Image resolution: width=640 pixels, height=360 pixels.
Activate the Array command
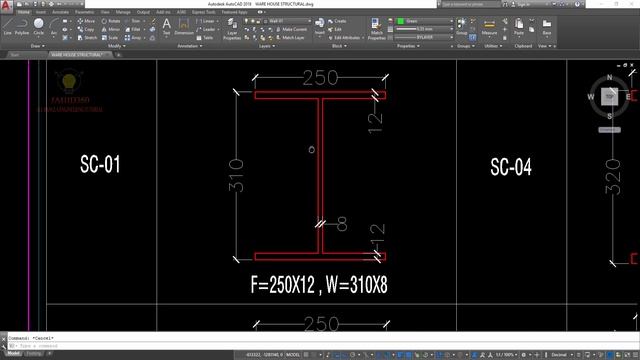click(133, 38)
